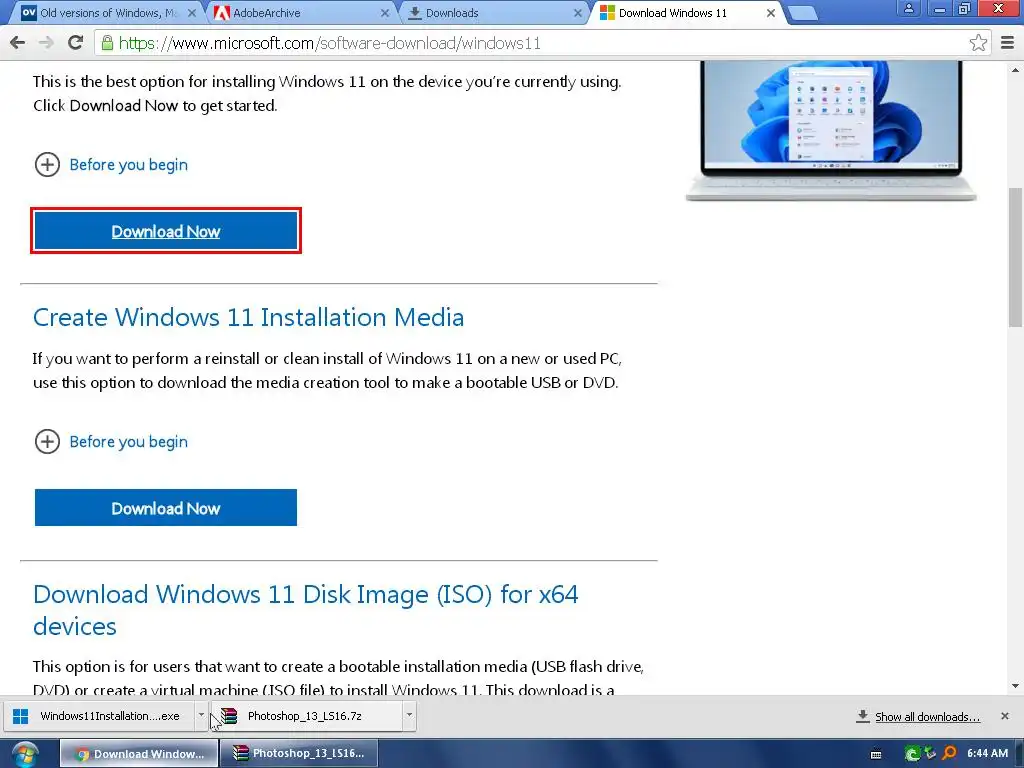Open dropdown arrow next to Photoshop_13_LS16.7z download
1024x768 pixels.
point(409,716)
